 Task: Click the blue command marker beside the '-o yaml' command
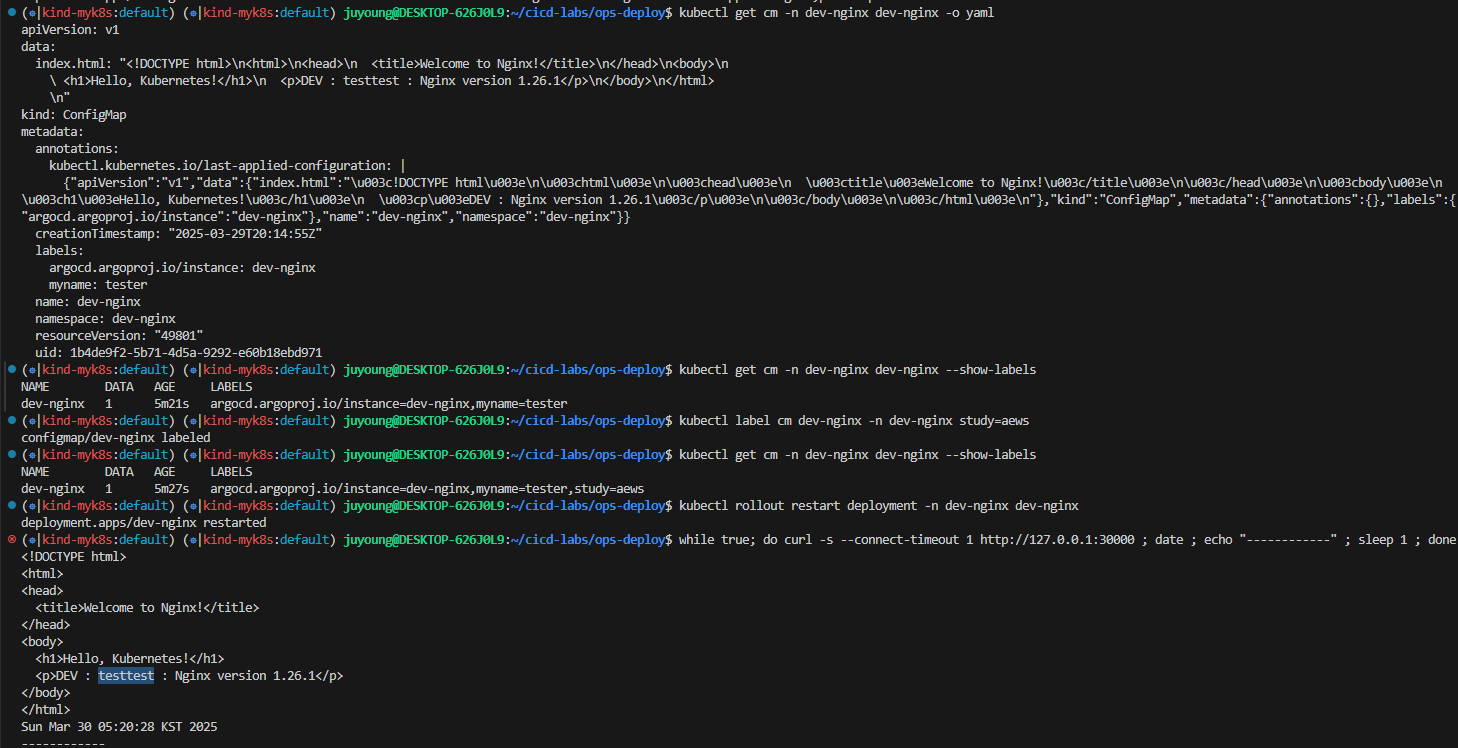[x=11, y=13]
